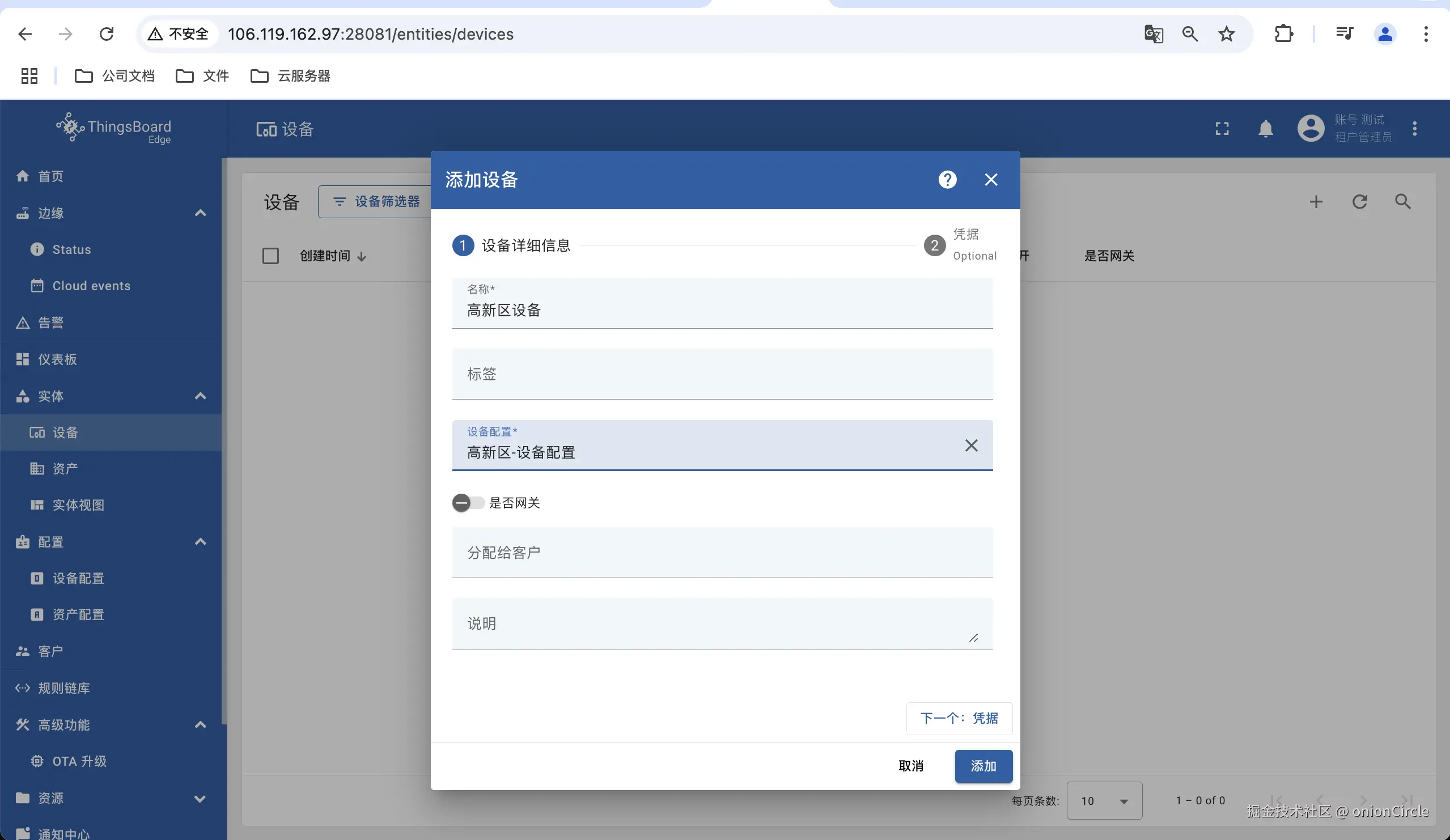Expand the 资源 sidebar section
Screen dimensions: 1450x840
coord(200,799)
